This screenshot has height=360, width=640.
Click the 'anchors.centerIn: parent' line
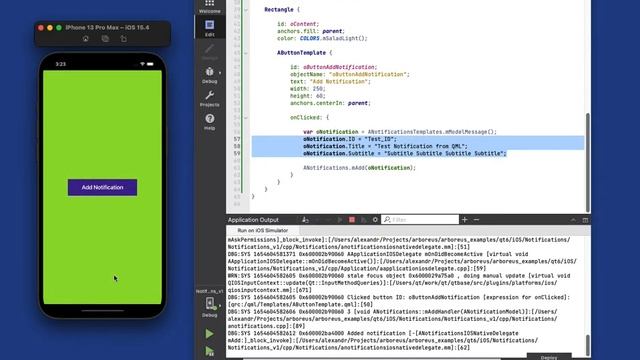(330, 103)
